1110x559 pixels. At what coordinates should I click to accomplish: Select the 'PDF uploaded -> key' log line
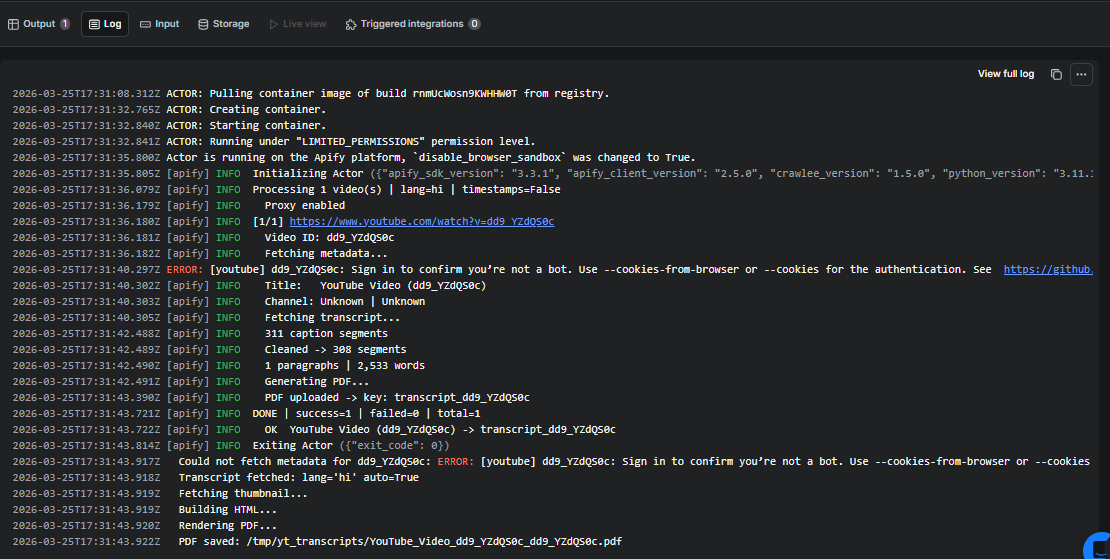pyautogui.click(x=271, y=398)
